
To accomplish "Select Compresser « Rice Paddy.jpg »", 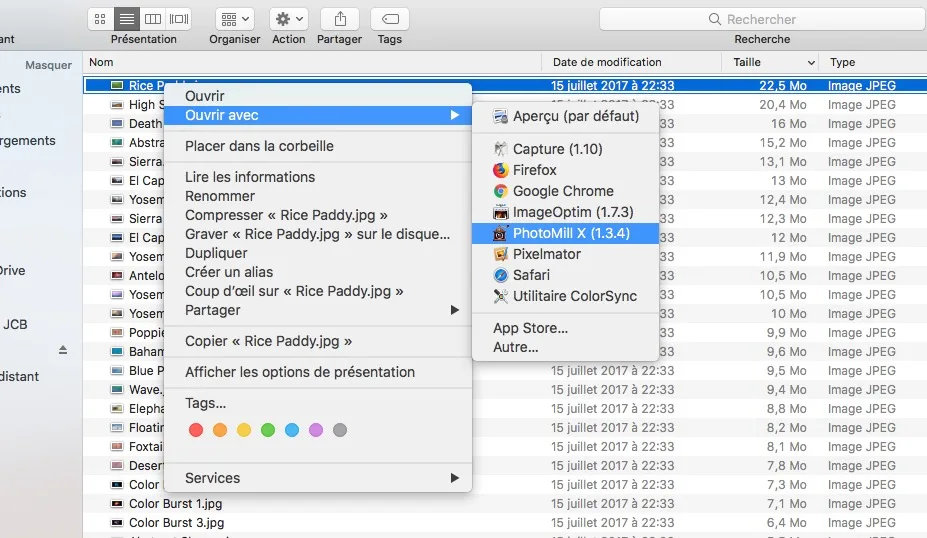I will [318, 215].
